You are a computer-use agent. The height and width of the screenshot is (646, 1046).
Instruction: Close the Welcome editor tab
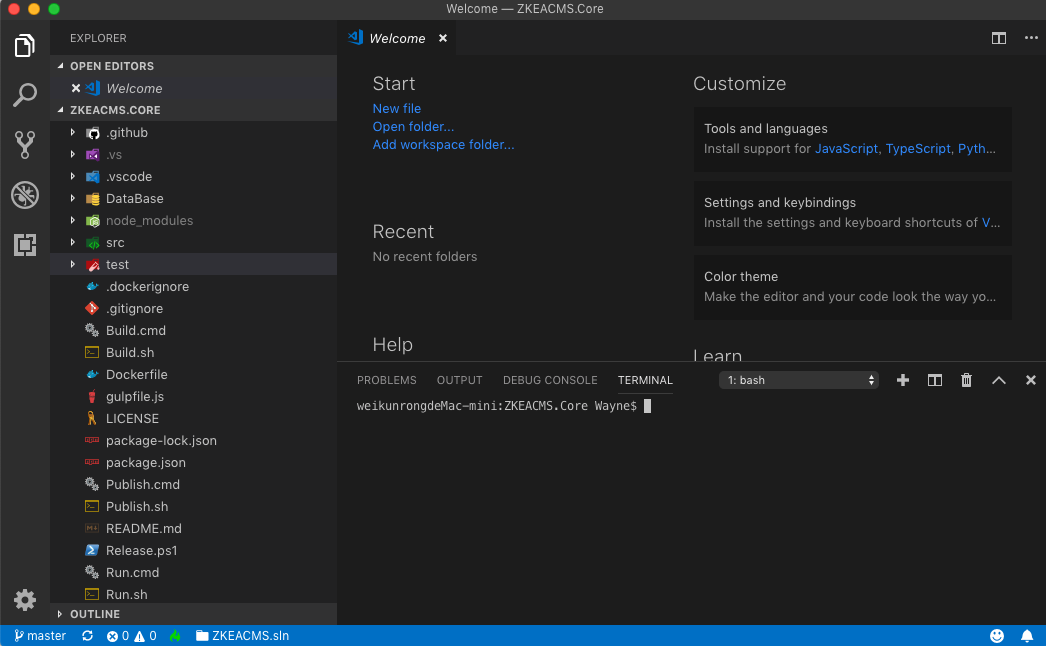pos(443,39)
